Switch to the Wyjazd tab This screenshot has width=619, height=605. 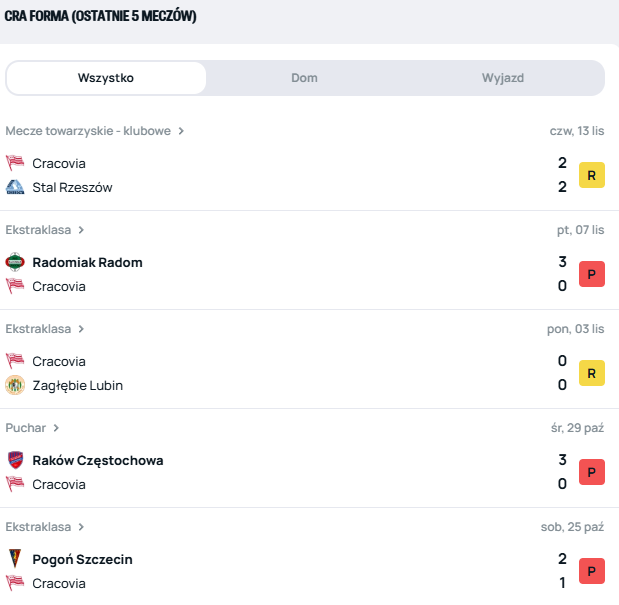[x=503, y=78]
